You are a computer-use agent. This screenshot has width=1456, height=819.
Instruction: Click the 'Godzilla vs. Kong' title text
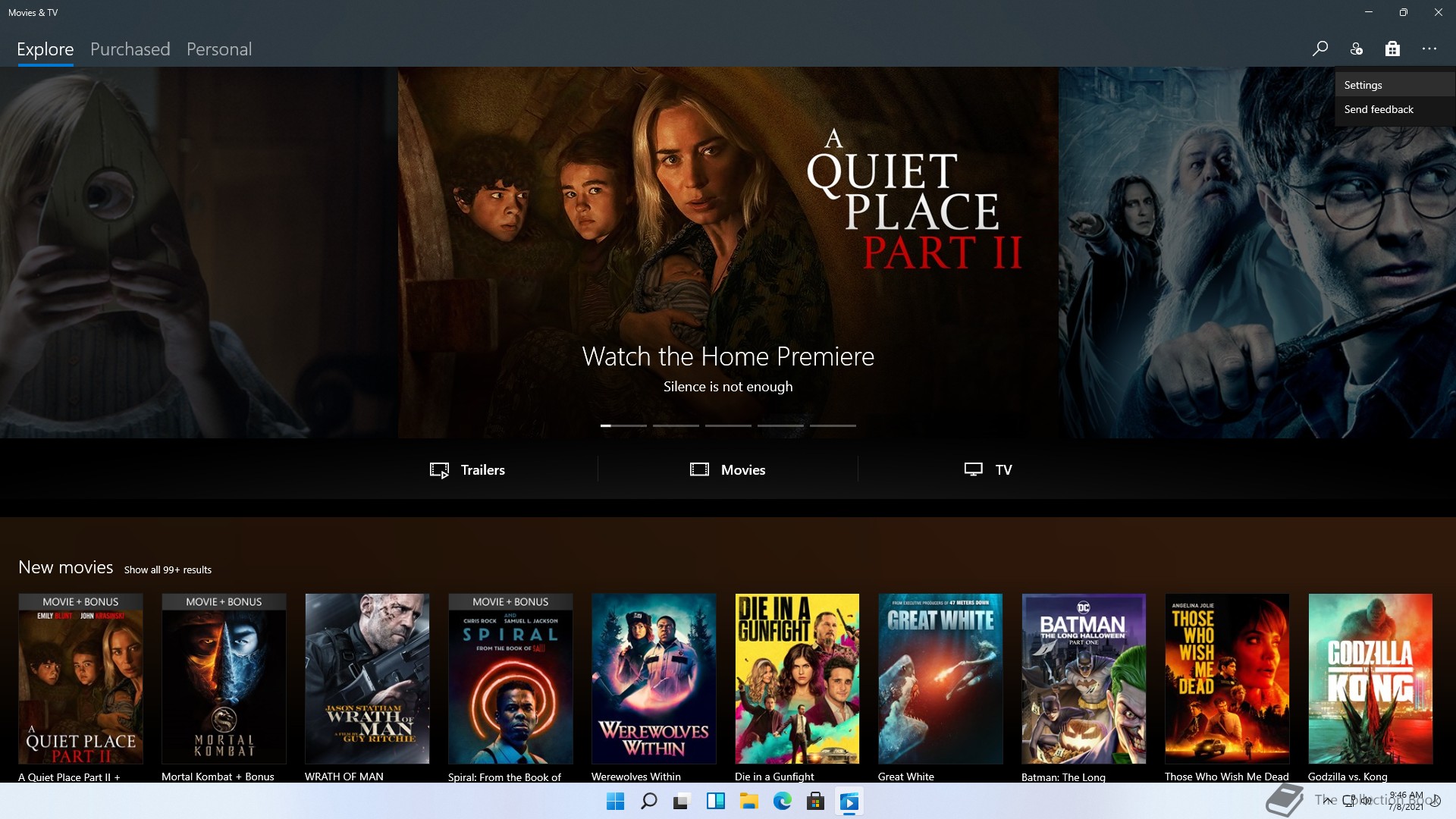pos(1348,777)
